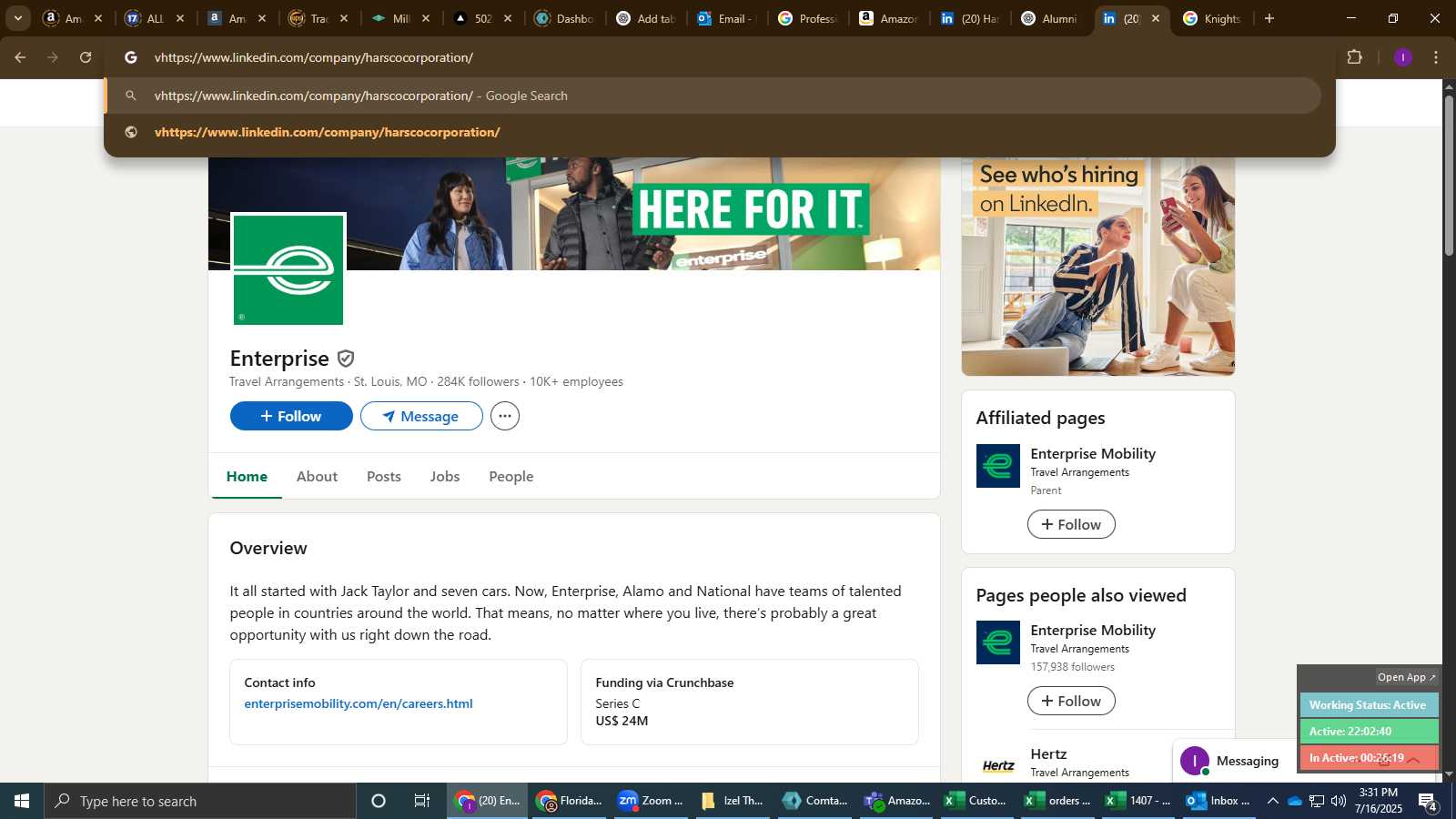Reload the current page
The height and width of the screenshot is (819, 1456).
(86, 57)
